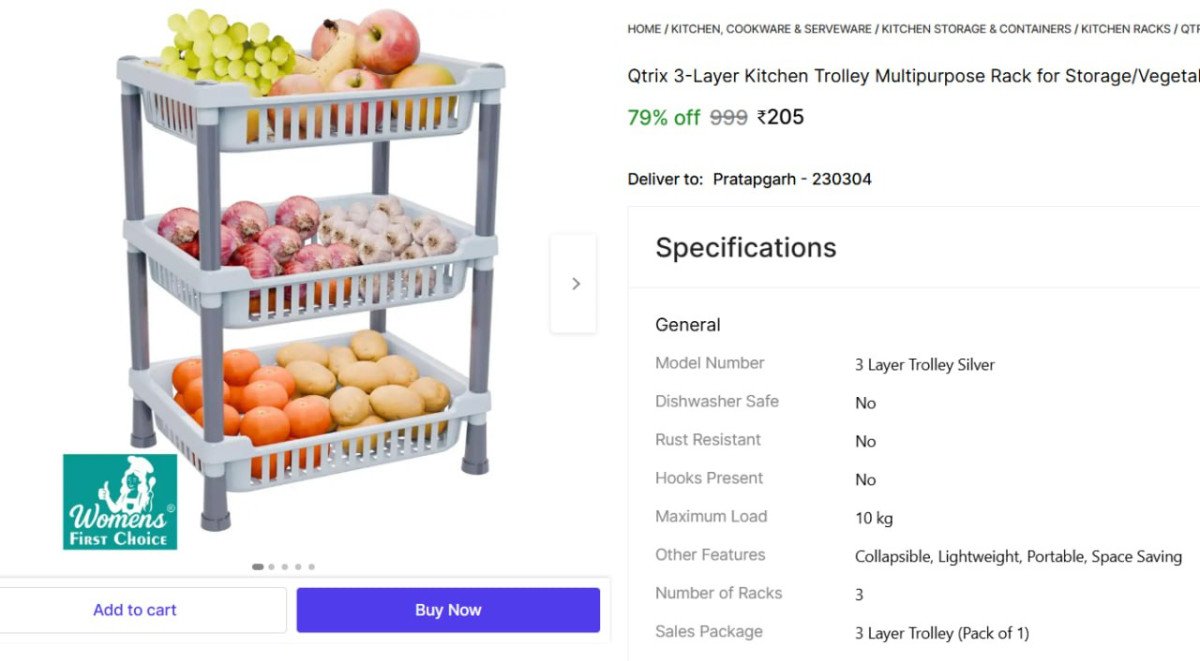Click the Specifications section heading
Viewport: 1200px width, 661px height.
click(746, 248)
